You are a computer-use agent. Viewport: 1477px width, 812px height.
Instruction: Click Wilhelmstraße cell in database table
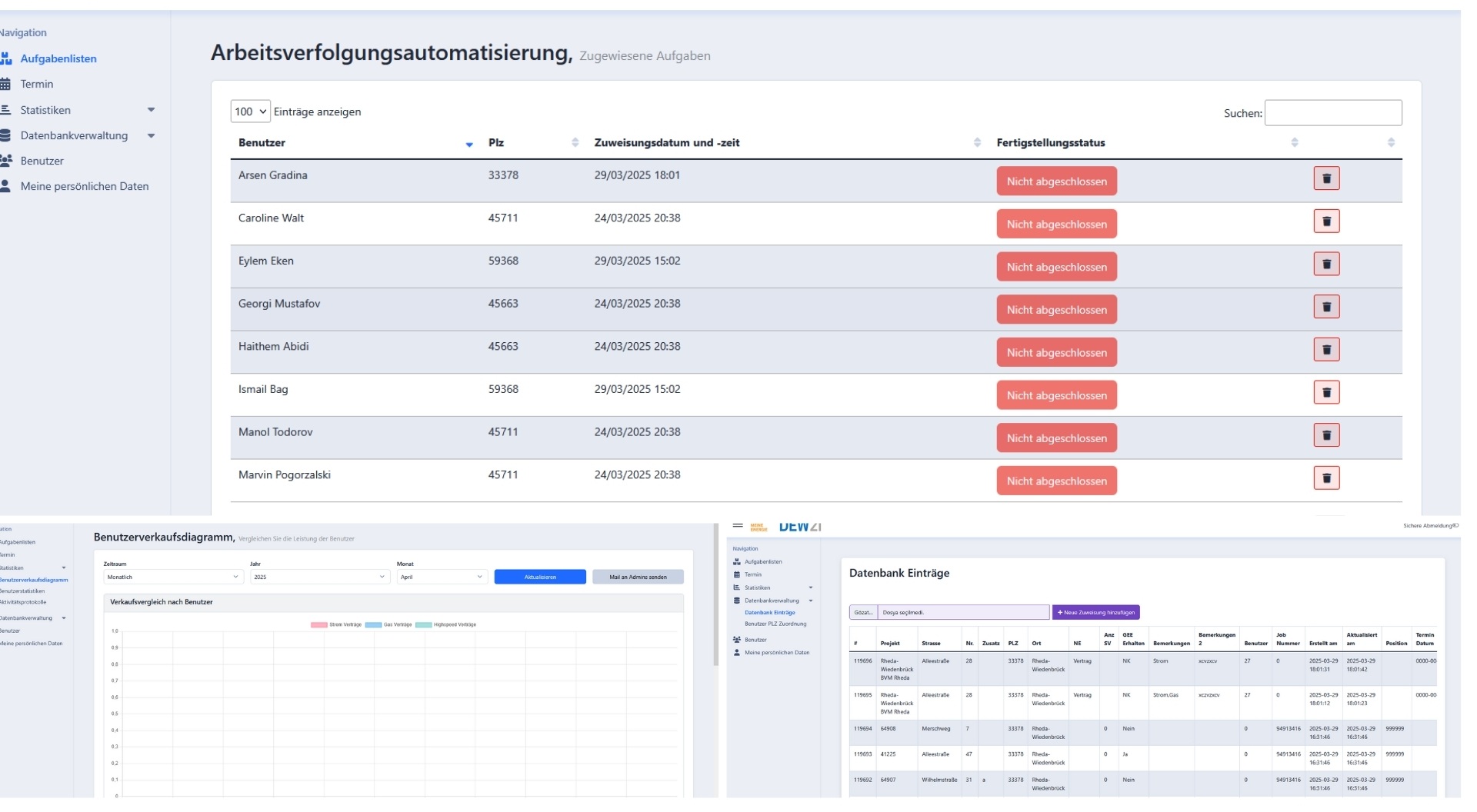tap(939, 780)
